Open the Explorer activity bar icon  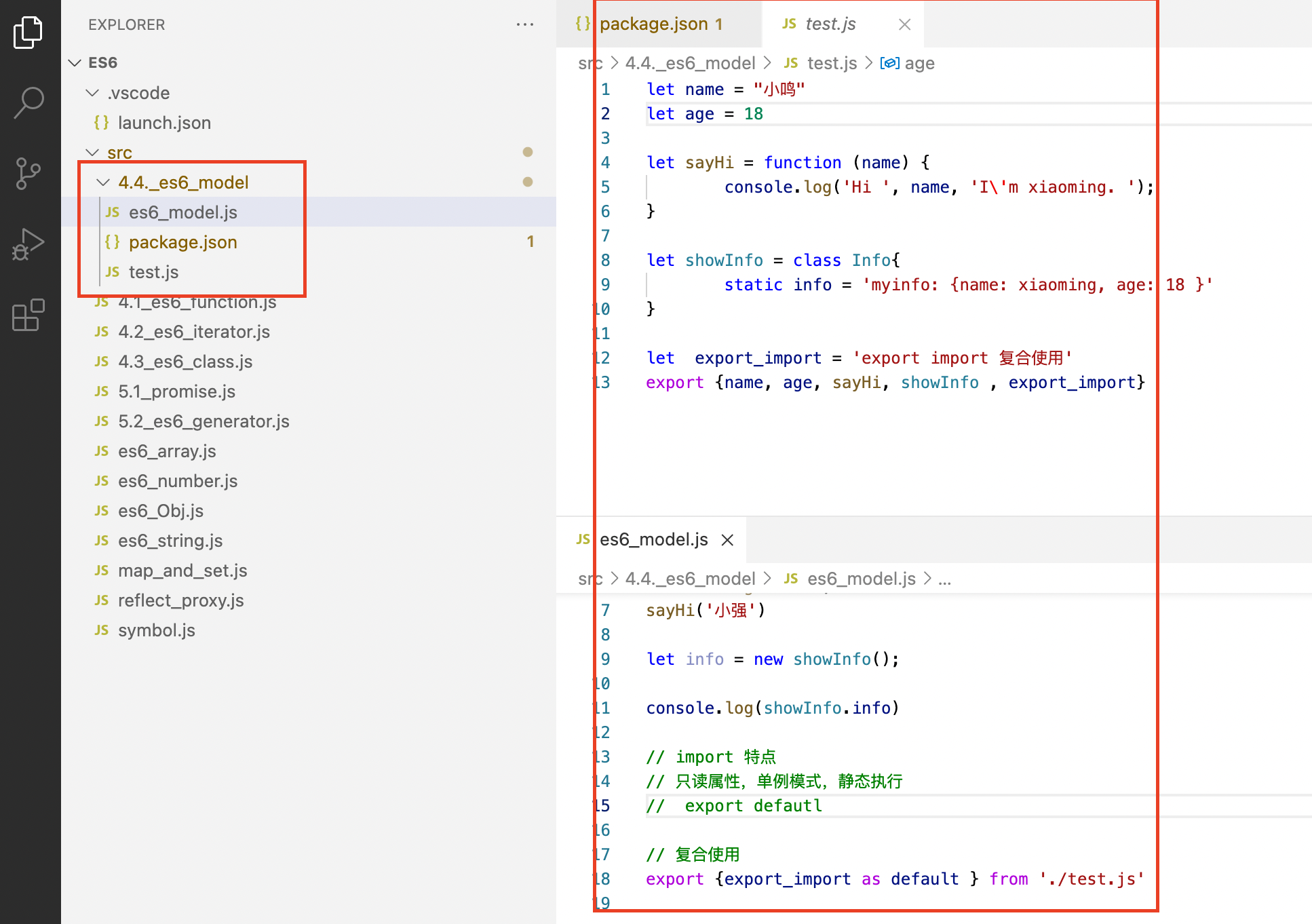[28, 32]
